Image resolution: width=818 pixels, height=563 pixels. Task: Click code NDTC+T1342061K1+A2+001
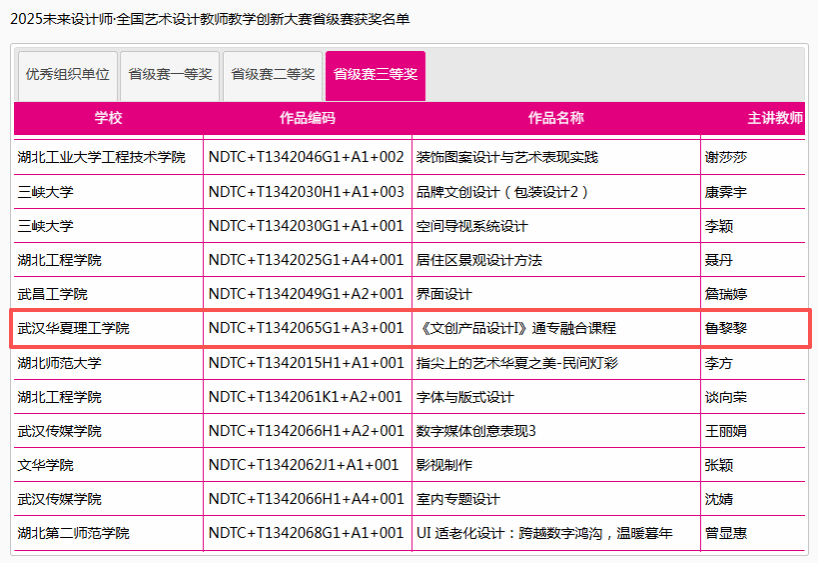pos(306,397)
